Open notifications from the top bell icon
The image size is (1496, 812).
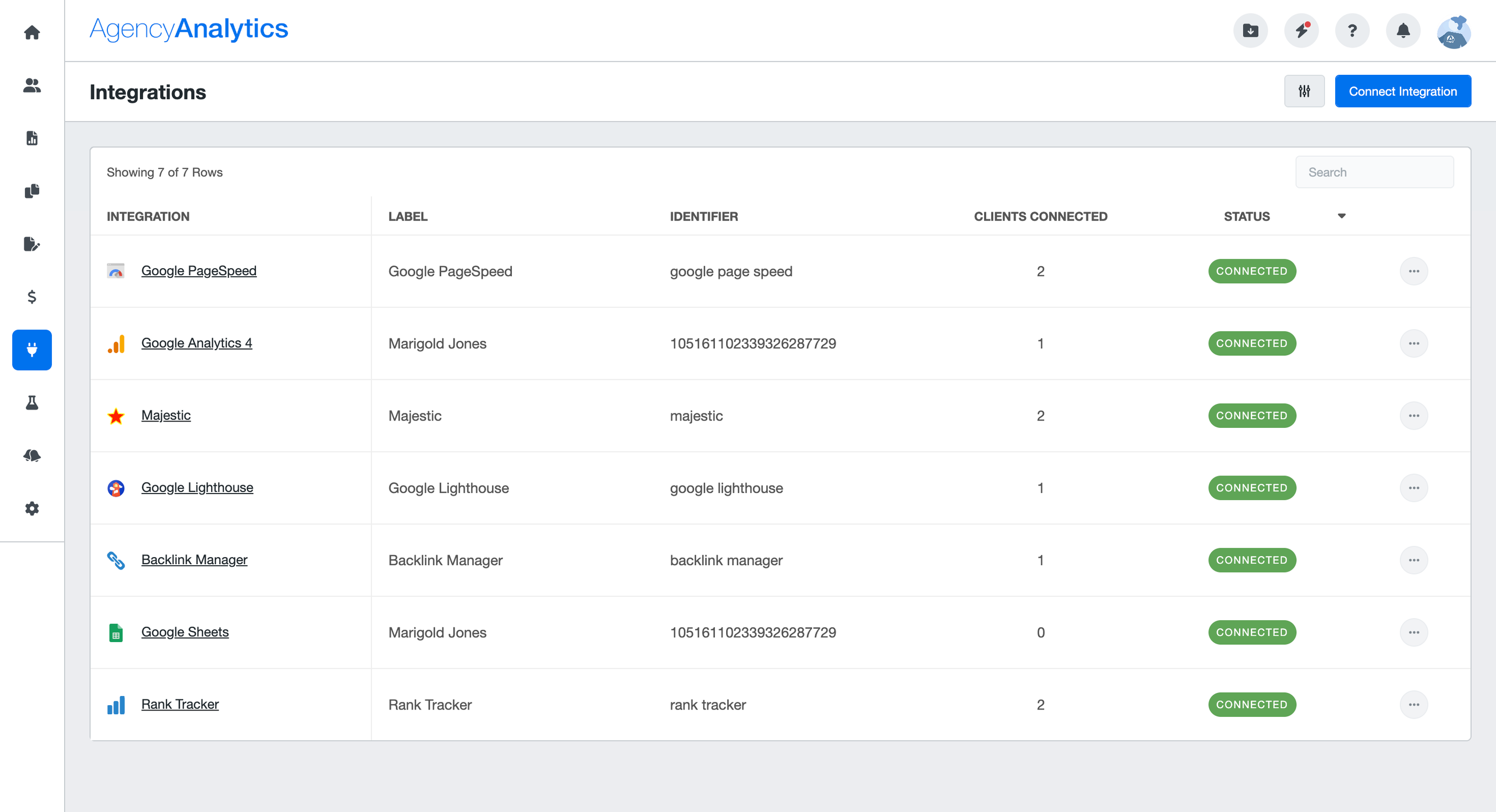coord(1402,31)
